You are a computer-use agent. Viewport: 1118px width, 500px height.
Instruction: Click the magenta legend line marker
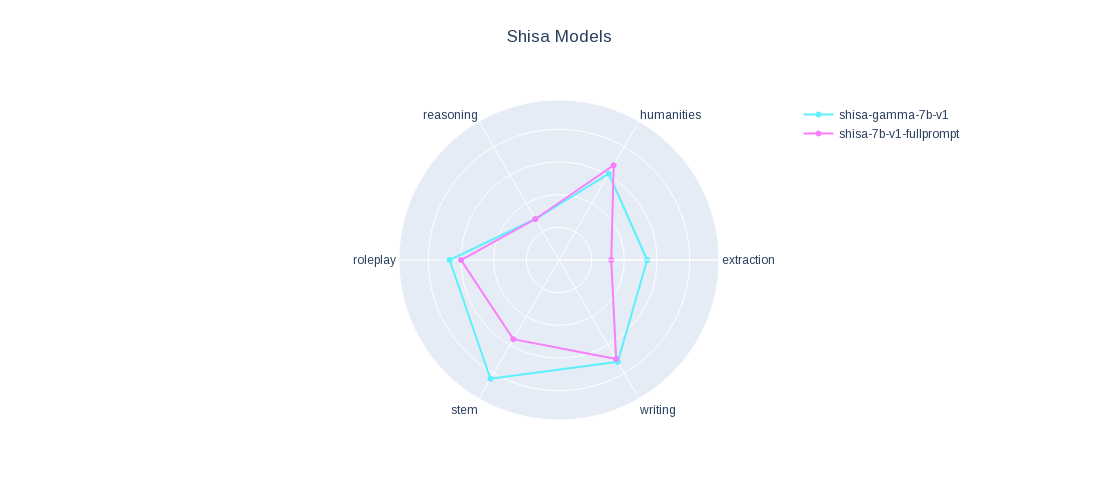(819, 134)
